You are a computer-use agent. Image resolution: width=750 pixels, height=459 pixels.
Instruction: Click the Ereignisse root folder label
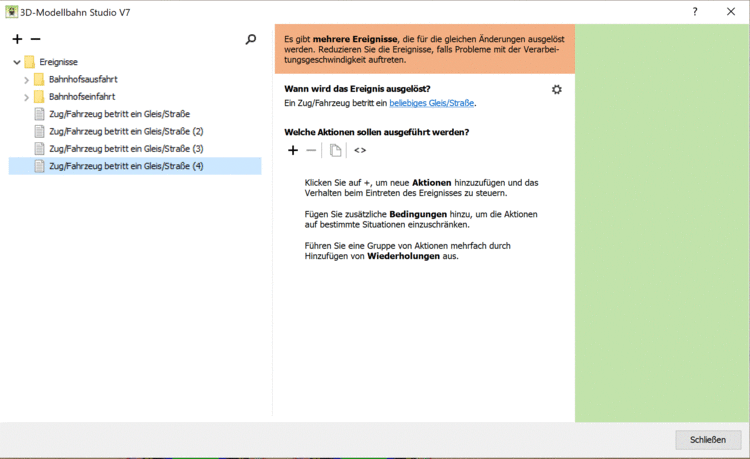point(58,62)
